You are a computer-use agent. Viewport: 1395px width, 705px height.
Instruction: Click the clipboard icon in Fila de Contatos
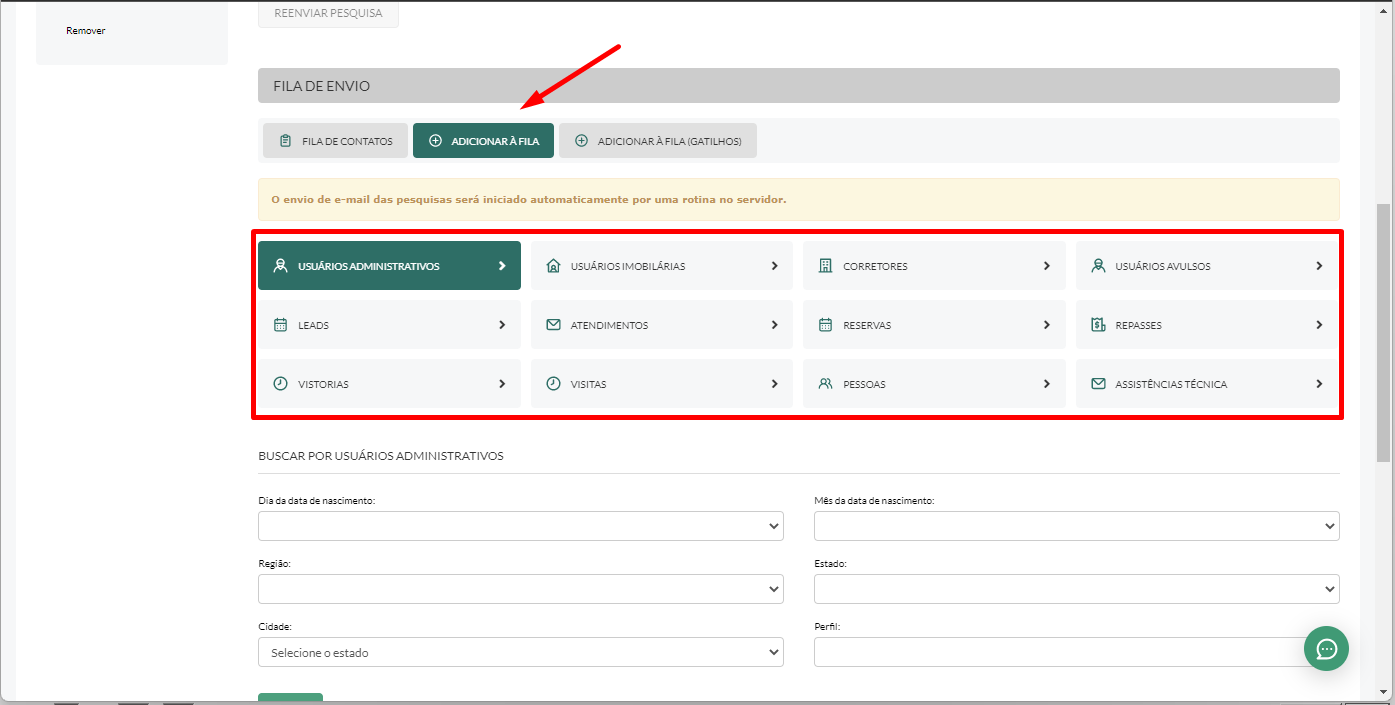(x=285, y=141)
